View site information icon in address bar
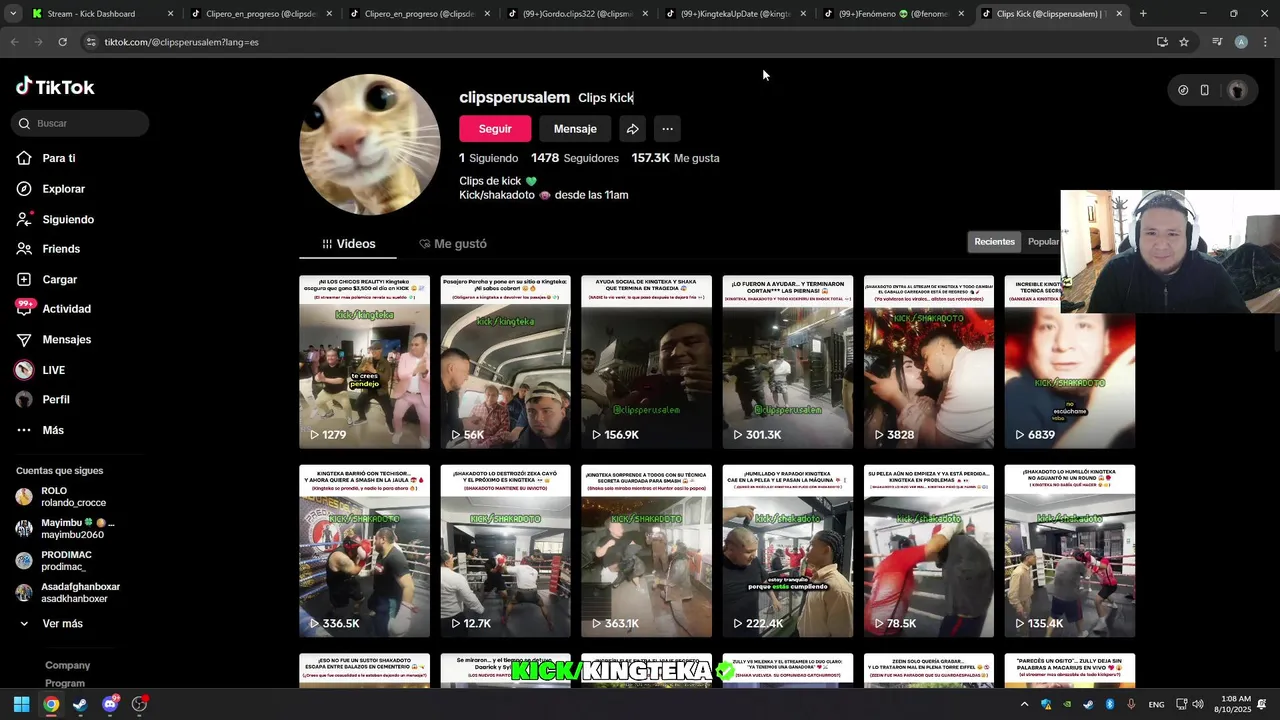 point(91,42)
